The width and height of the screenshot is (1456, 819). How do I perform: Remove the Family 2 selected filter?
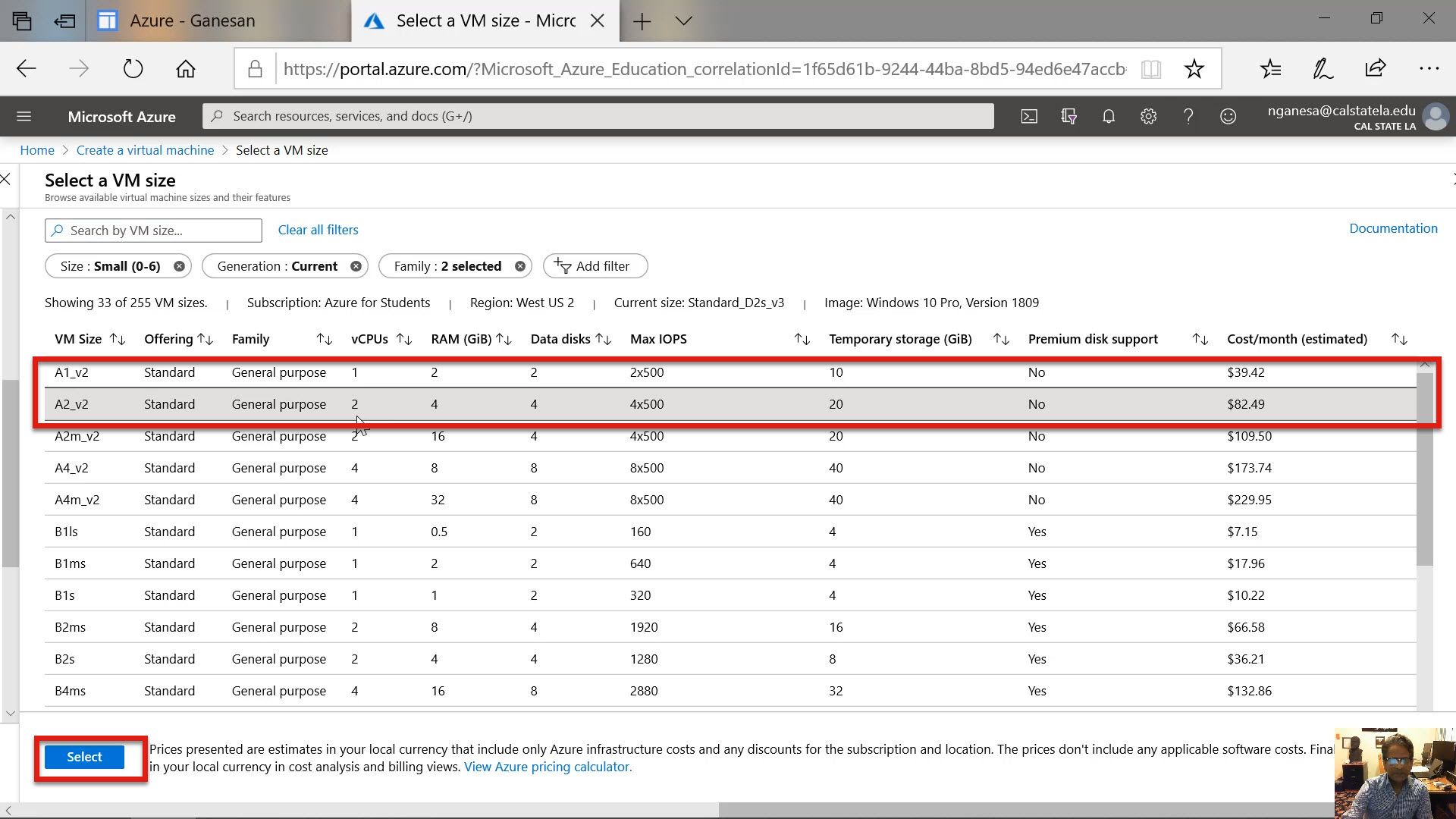[520, 266]
